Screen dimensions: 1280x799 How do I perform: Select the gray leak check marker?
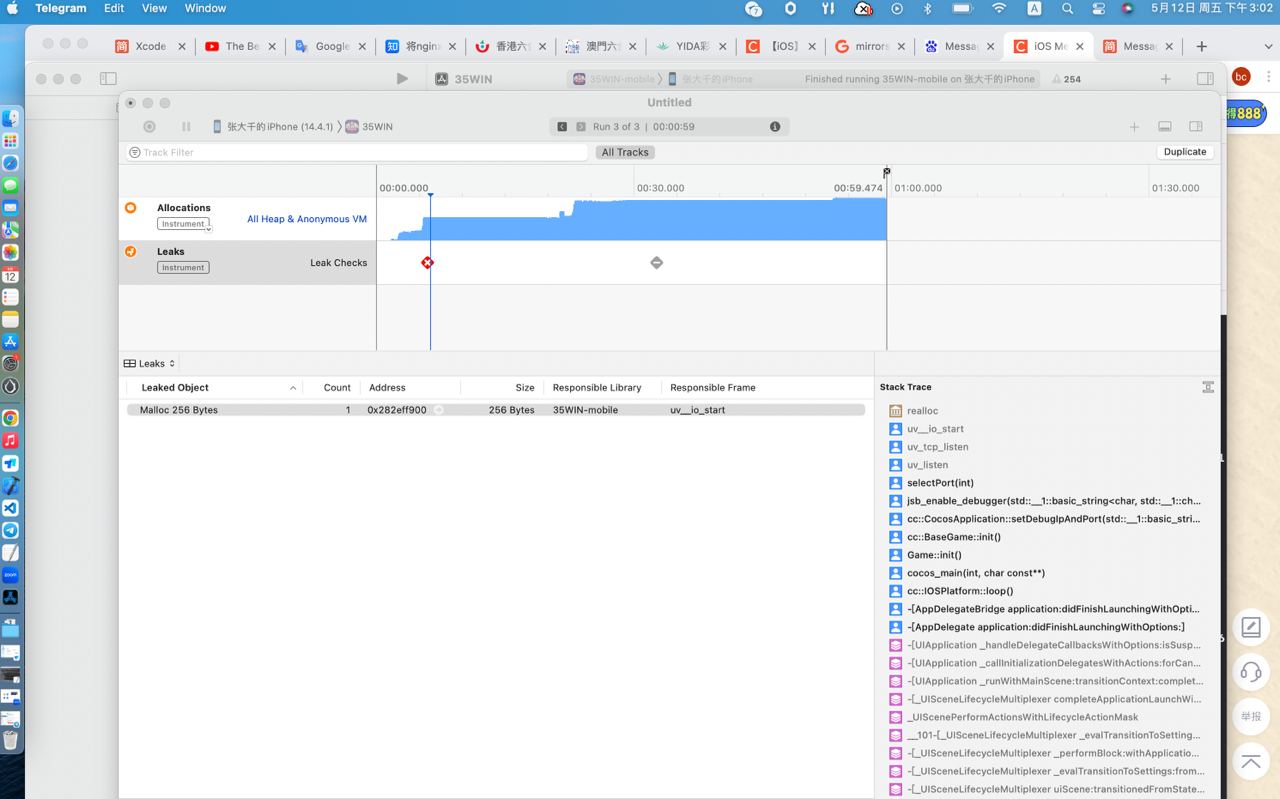(x=656, y=263)
